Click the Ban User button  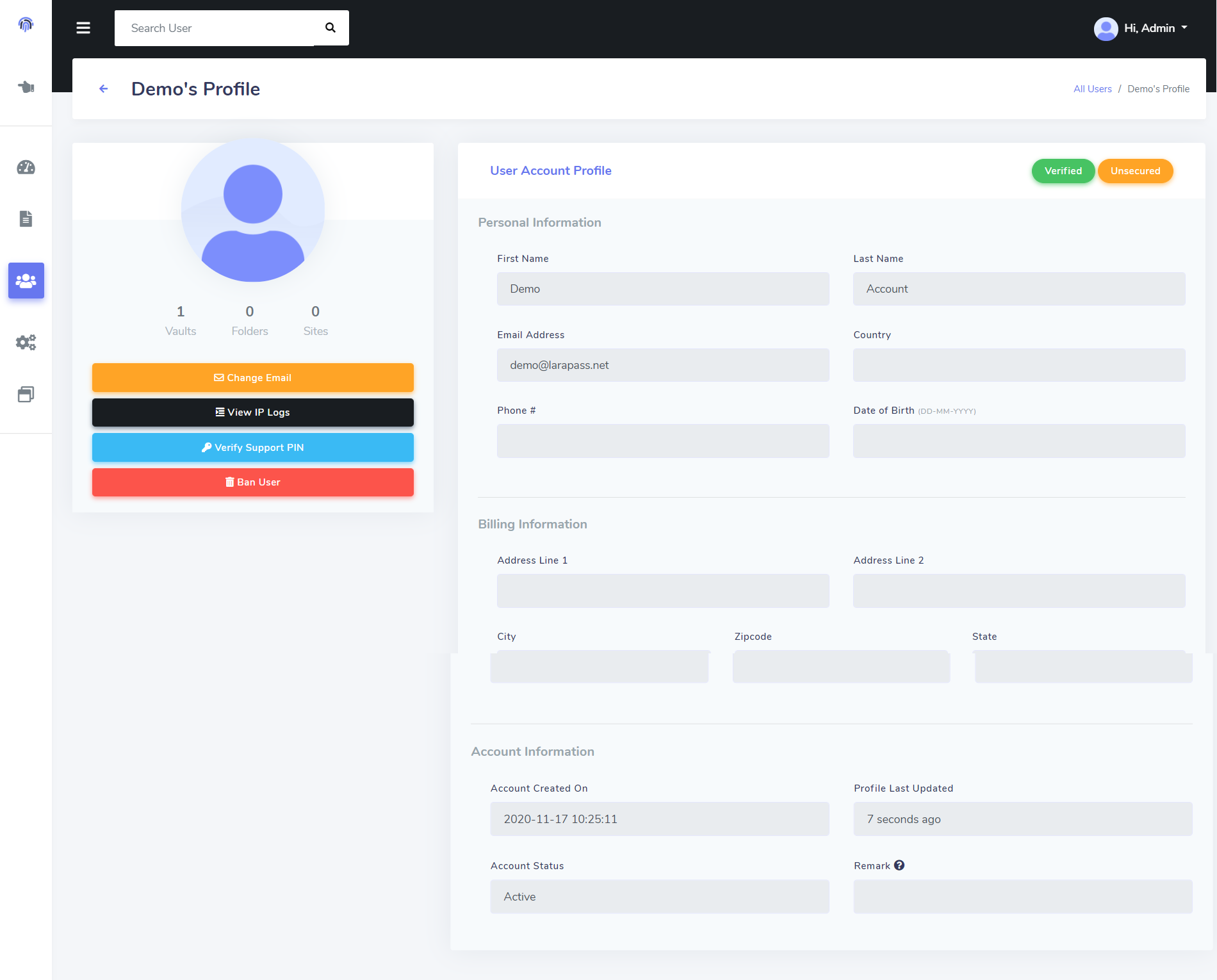[253, 482]
